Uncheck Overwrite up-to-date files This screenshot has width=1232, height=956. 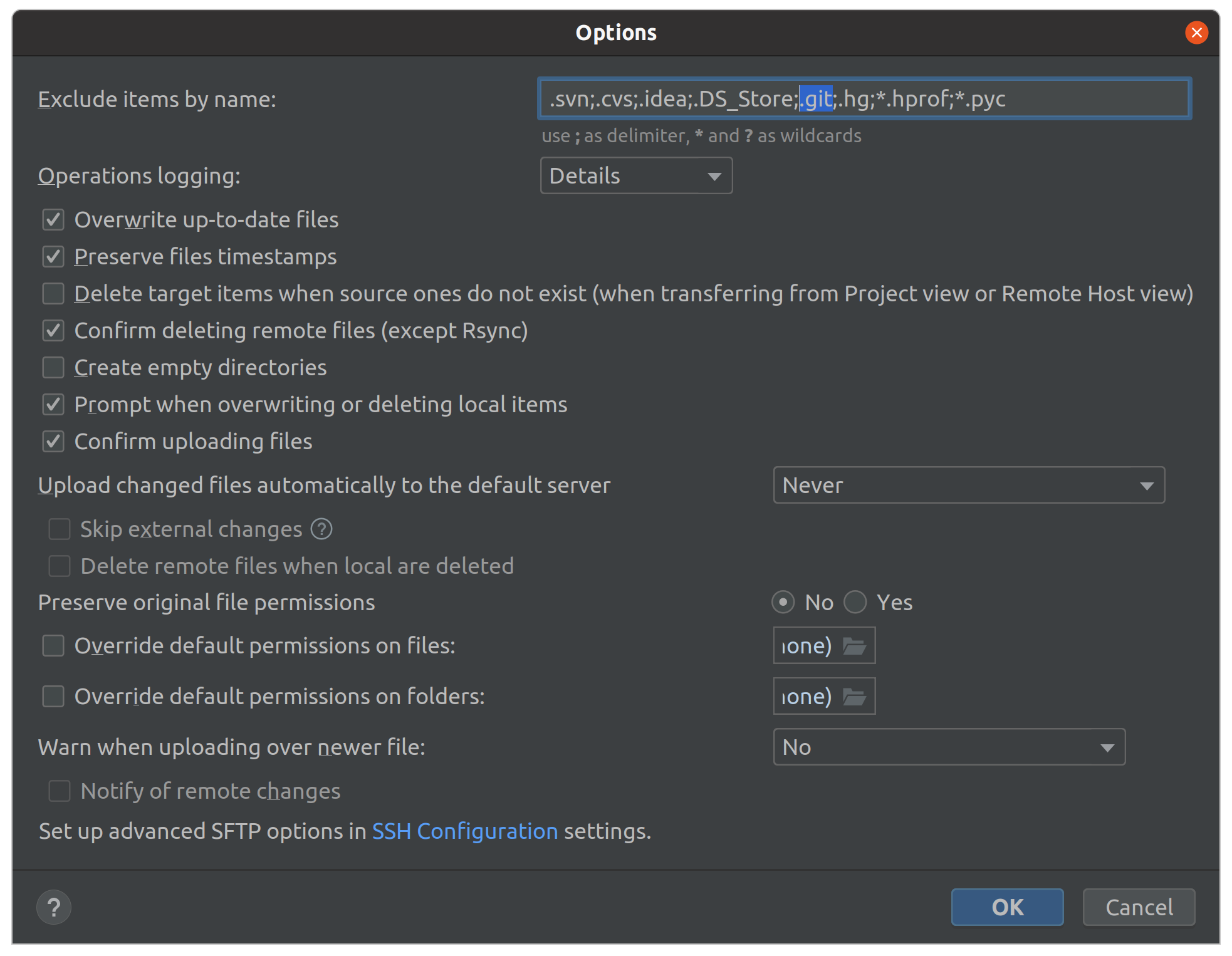tap(53, 220)
